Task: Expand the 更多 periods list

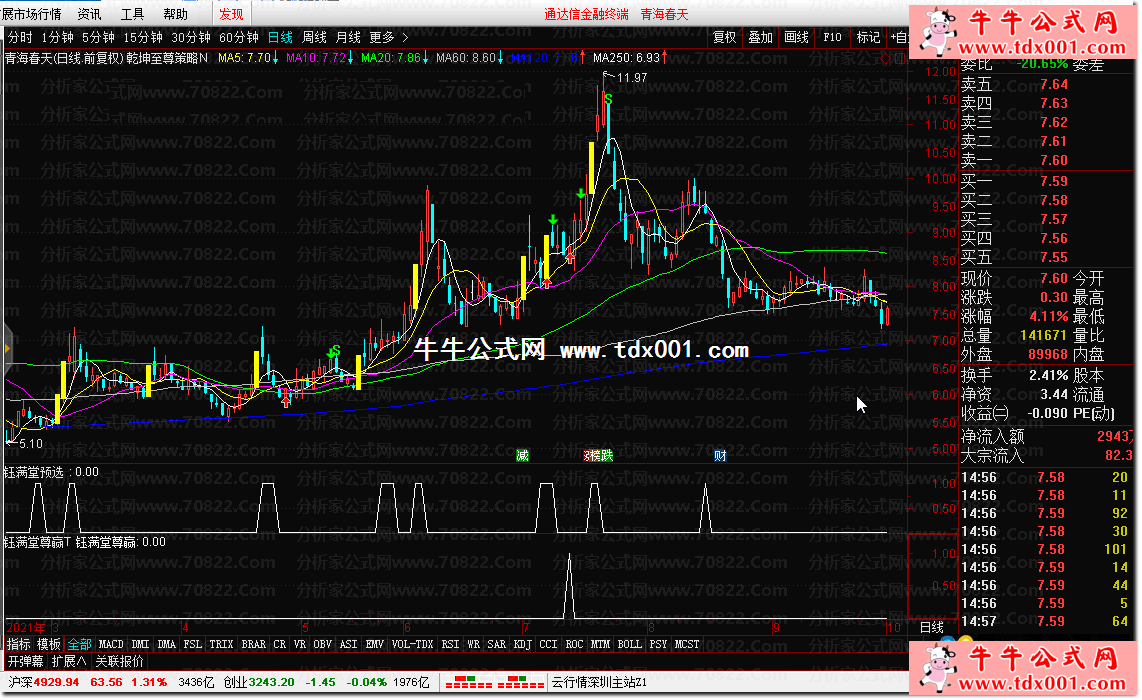Action: 387,38
